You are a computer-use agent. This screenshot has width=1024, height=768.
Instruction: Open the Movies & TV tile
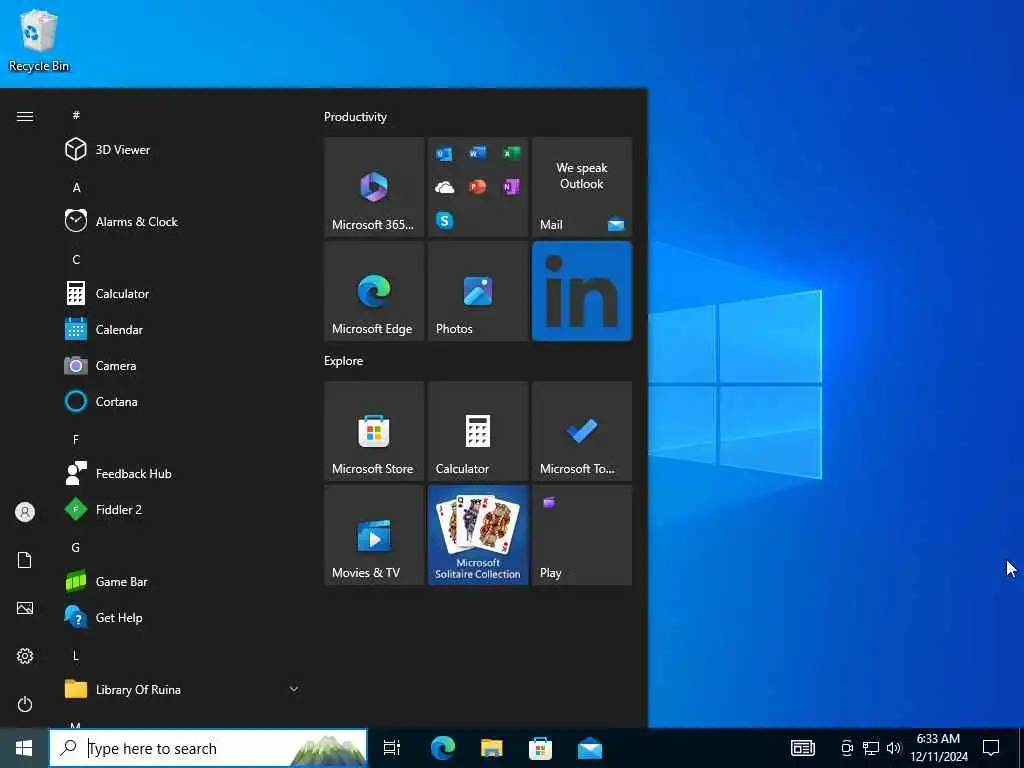click(374, 535)
